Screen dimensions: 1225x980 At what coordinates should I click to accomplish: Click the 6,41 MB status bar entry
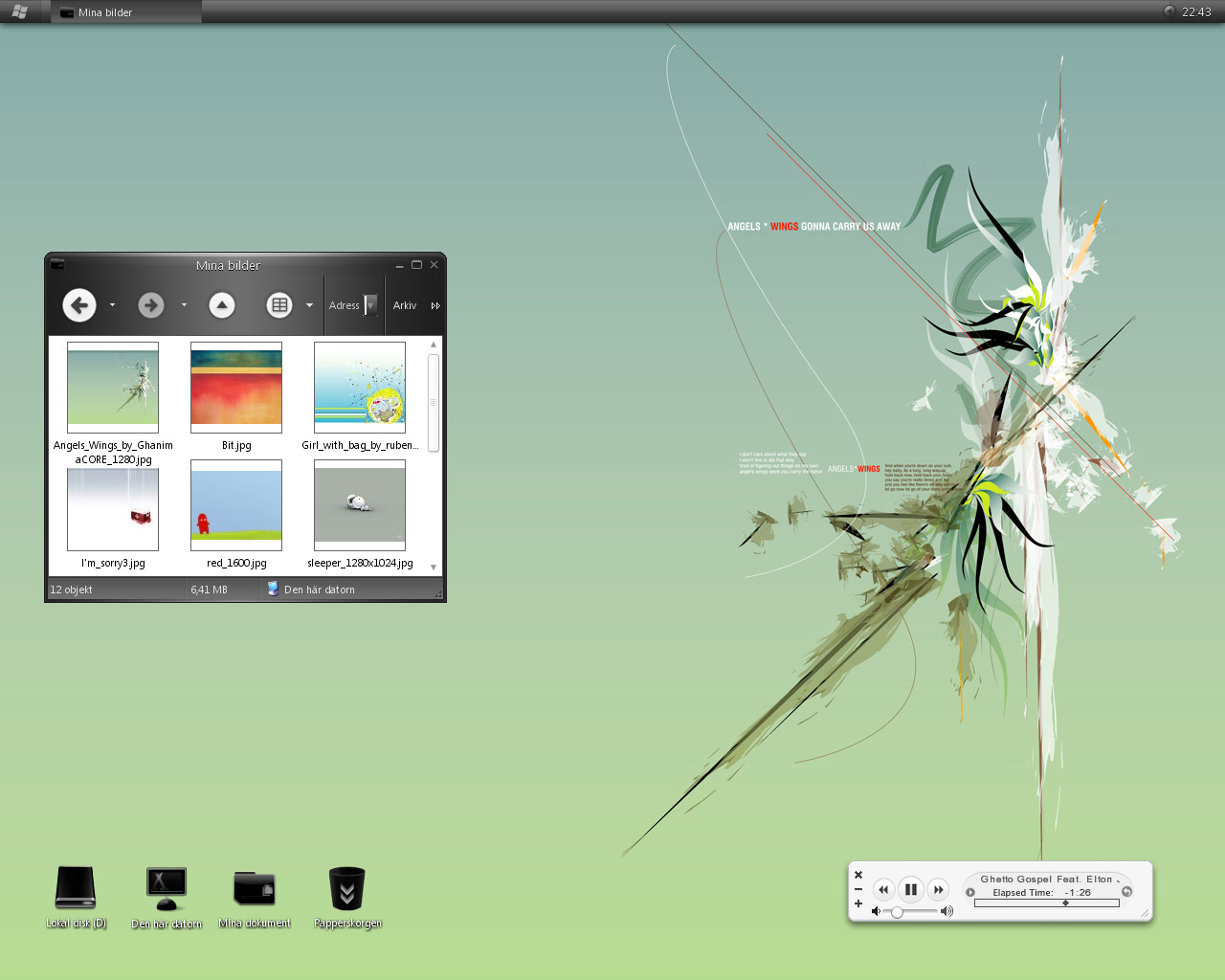(x=209, y=590)
